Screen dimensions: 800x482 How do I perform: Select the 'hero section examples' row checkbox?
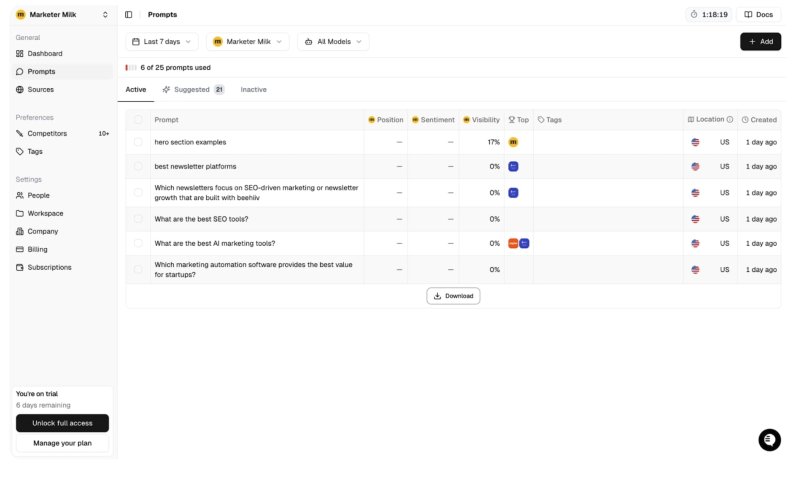click(x=138, y=142)
